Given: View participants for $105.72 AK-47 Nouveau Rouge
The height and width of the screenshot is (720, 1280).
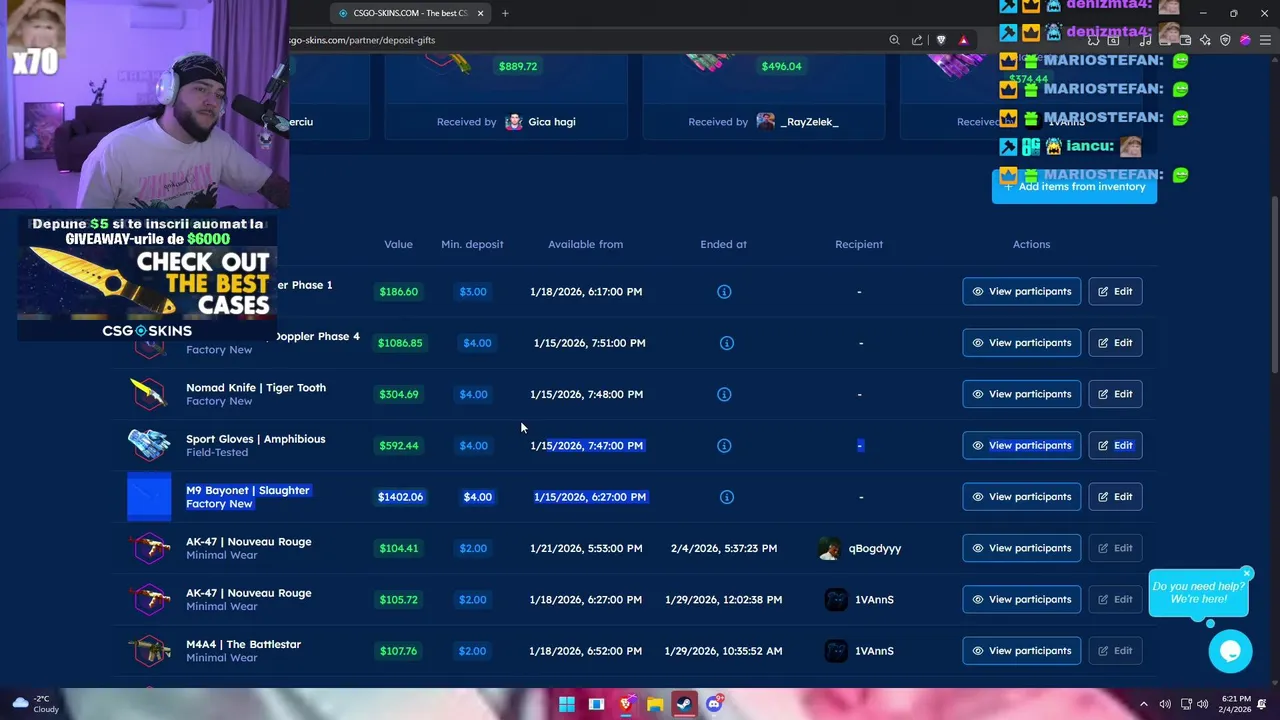Looking at the screenshot, I should click(1021, 599).
